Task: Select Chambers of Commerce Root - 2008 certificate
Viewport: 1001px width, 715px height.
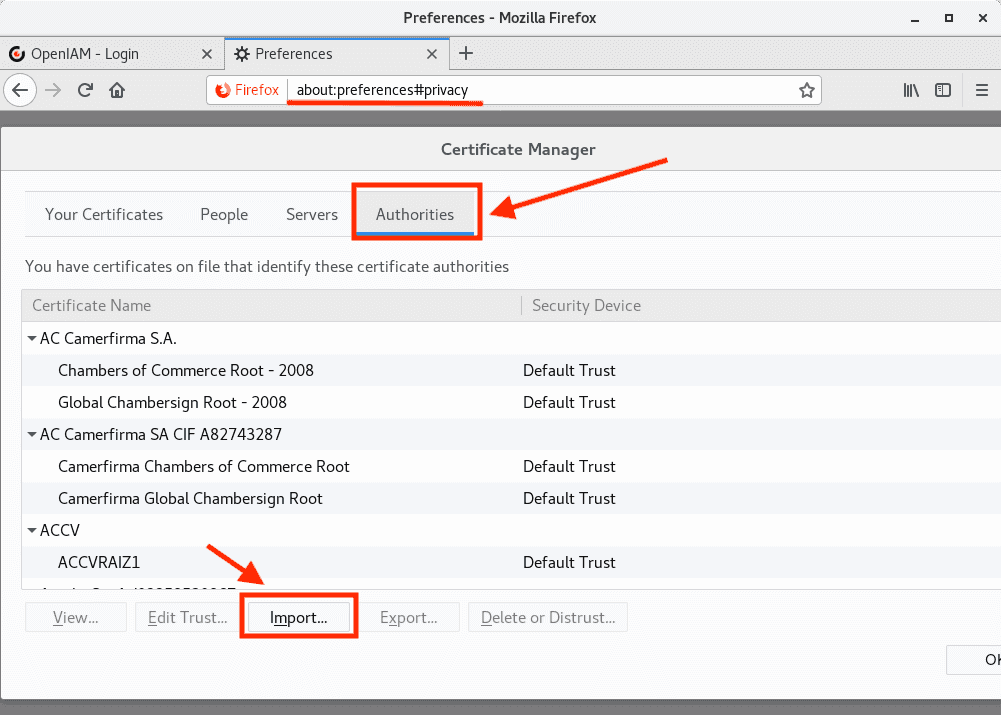Action: tap(186, 370)
